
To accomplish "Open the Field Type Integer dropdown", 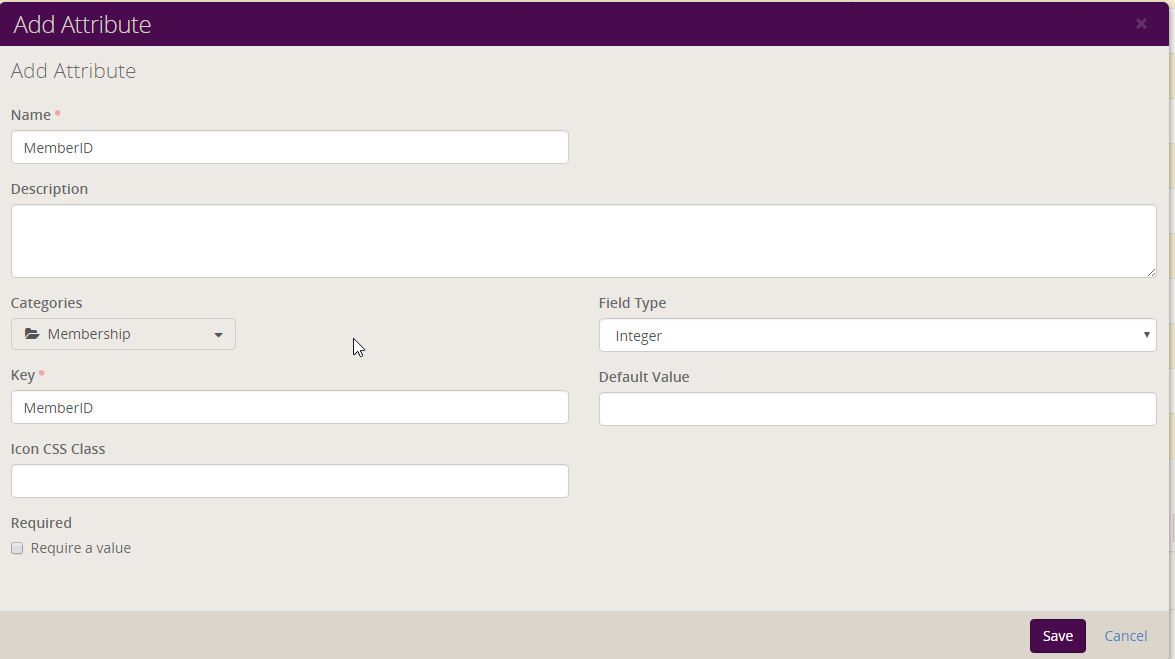I will 877,336.
